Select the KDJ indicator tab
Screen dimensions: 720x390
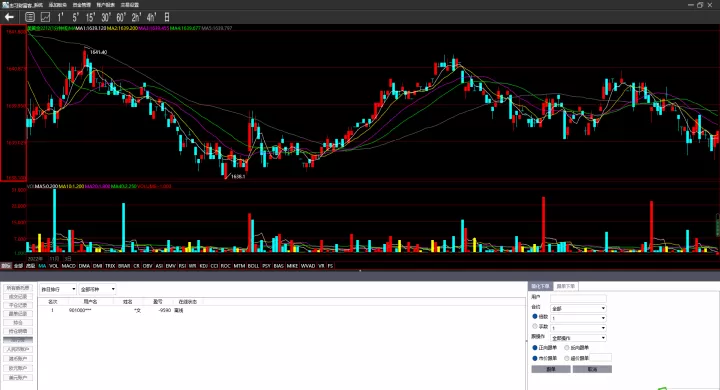point(204,266)
